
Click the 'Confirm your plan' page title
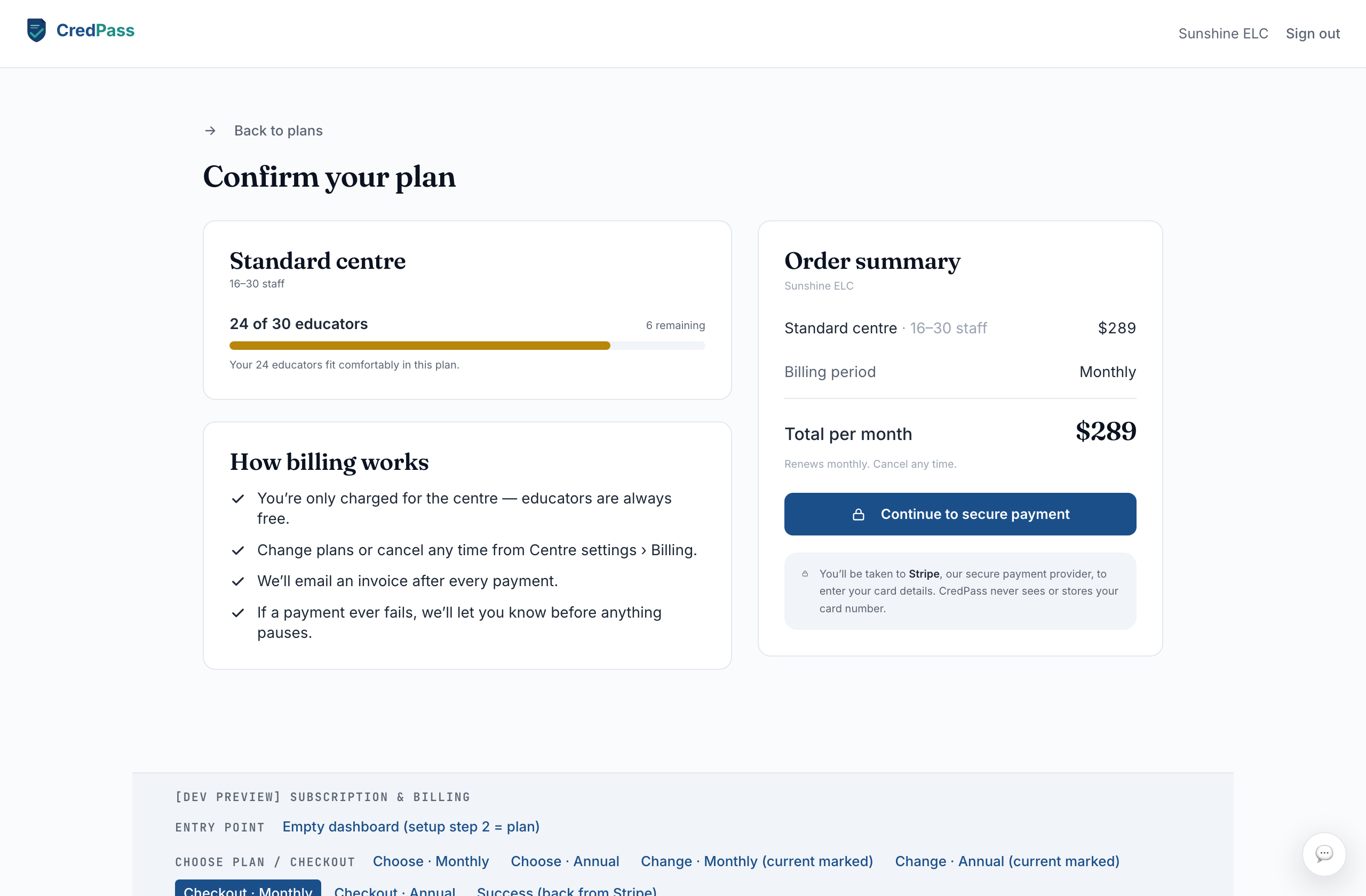329,177
